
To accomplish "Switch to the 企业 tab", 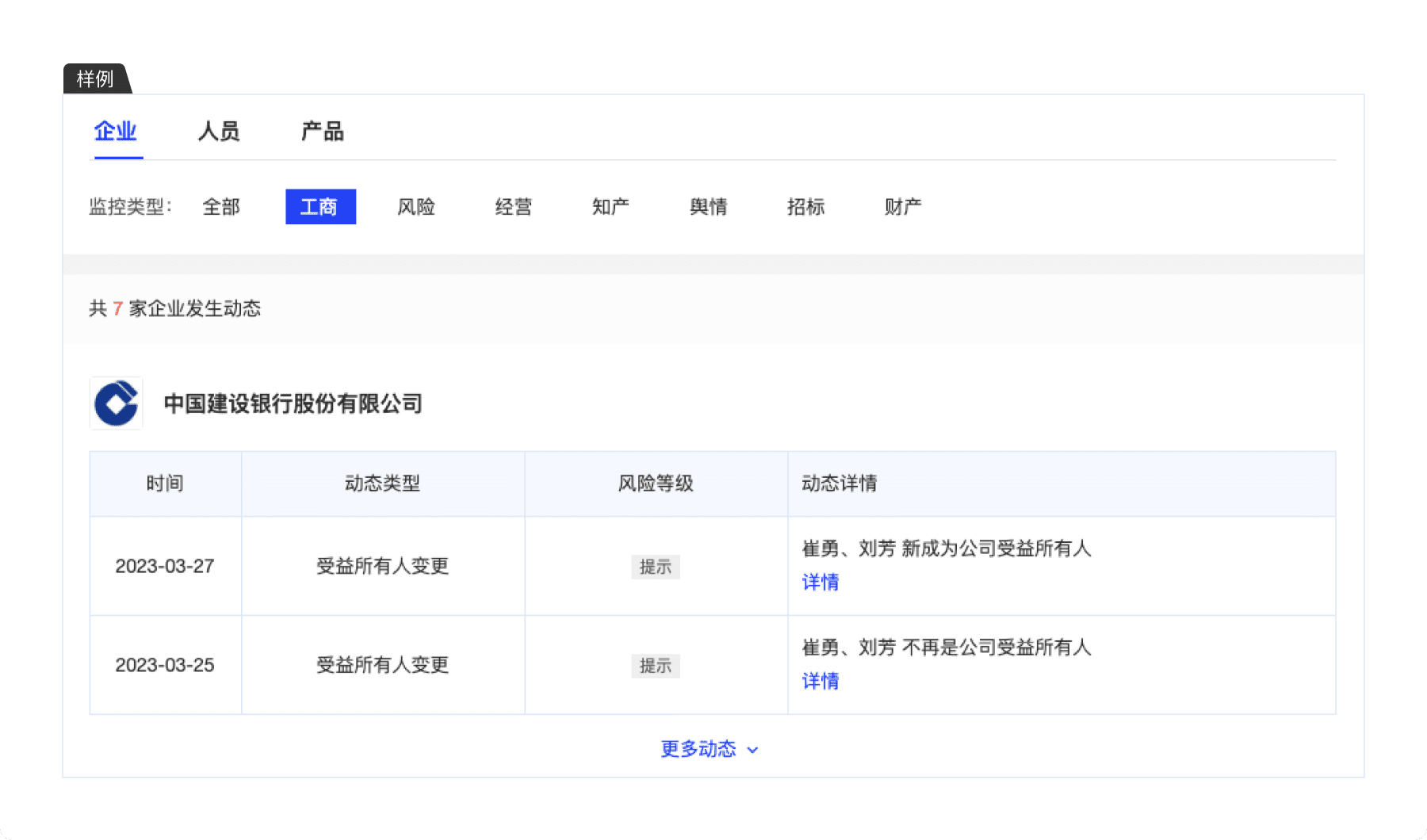I will (x=116, y=132).
